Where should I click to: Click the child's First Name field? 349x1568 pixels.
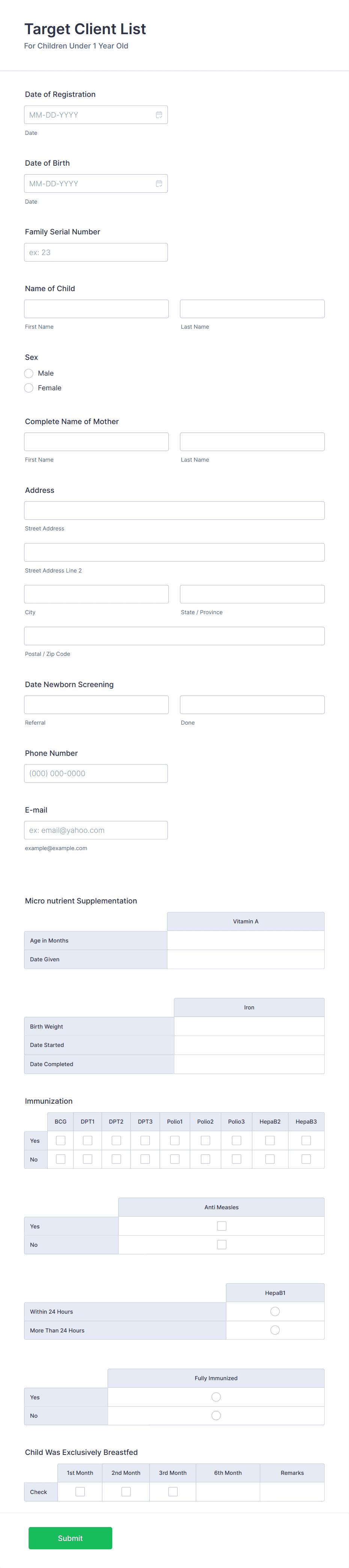(95, 309)
